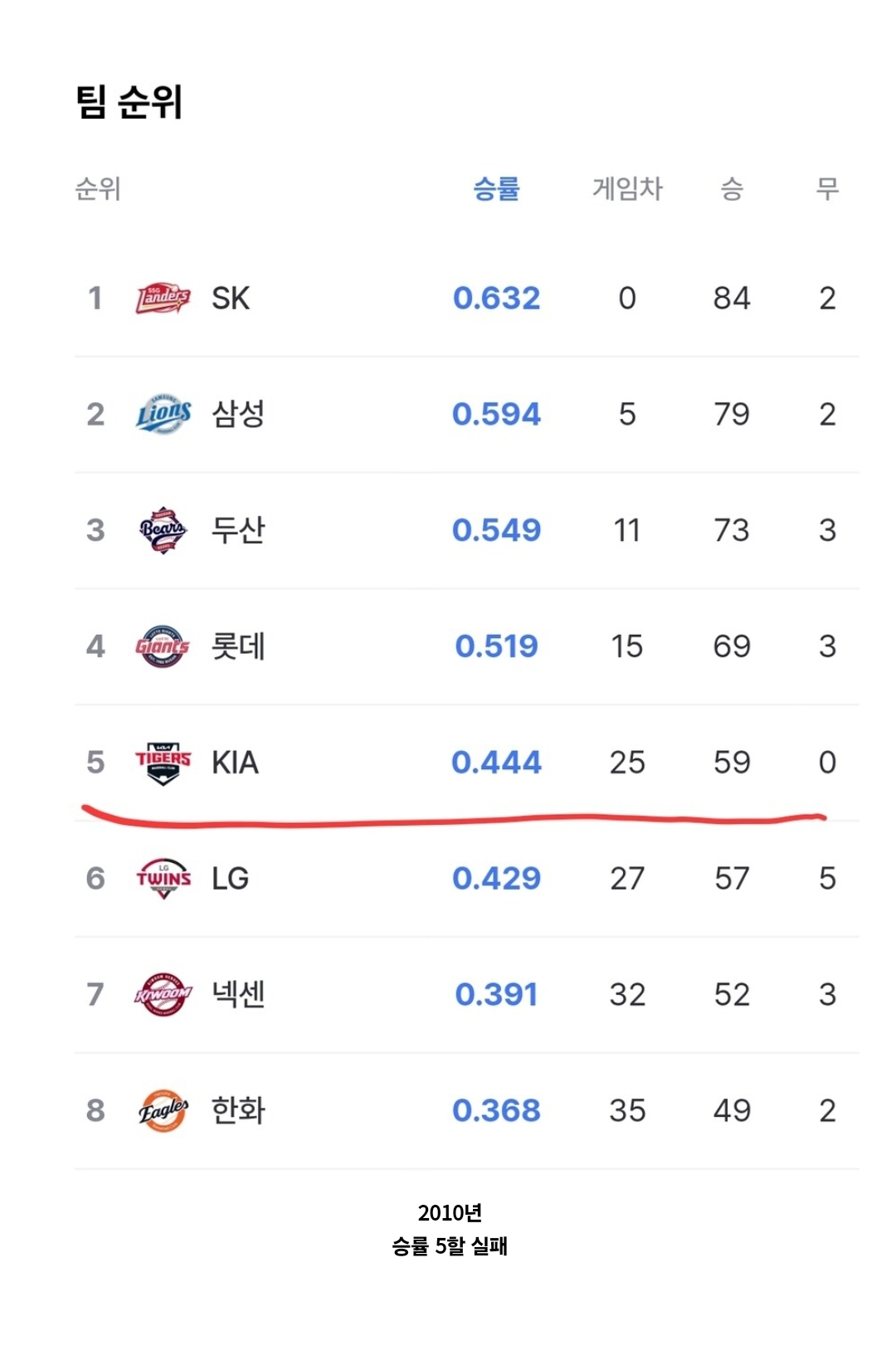Click the Lotte Giants team logo
896x1355 pixels.
tap(163, 646)
